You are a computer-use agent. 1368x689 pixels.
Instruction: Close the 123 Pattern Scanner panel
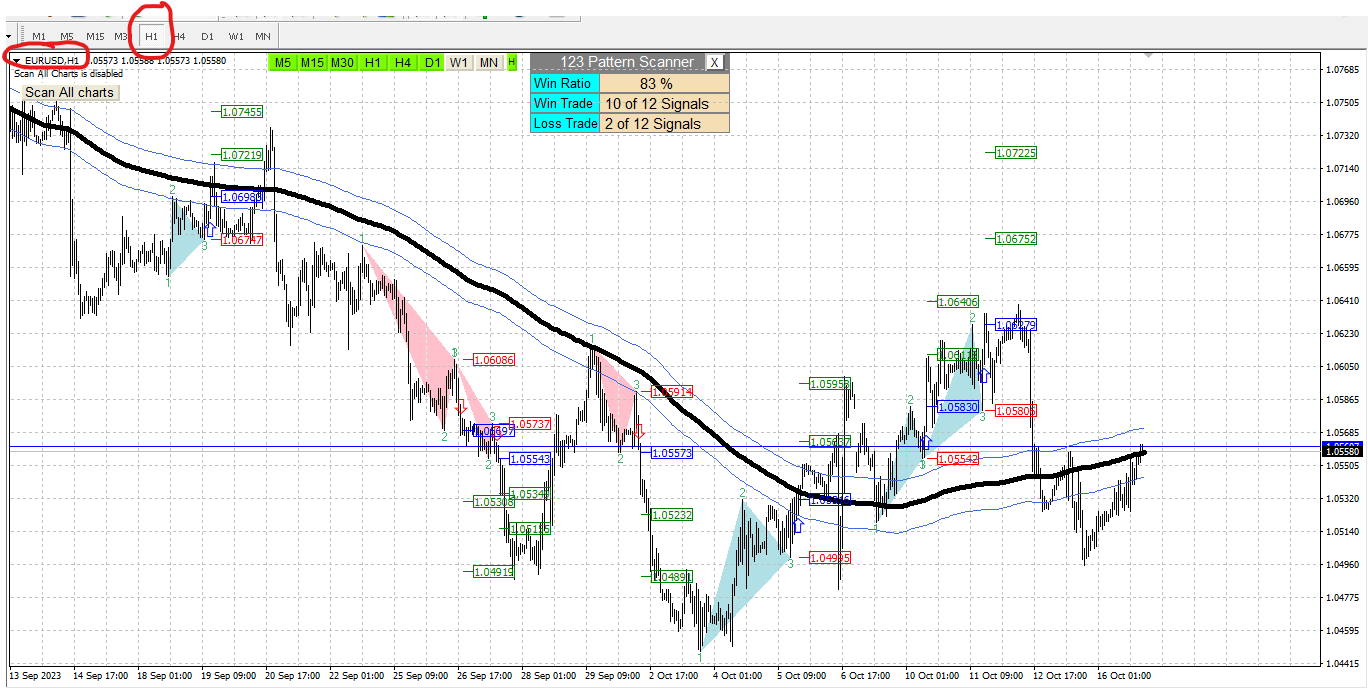tap(714, 62)
